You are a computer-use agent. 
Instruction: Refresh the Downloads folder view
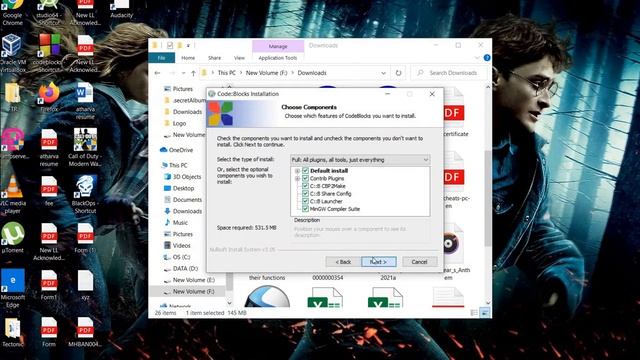[x=398, y=73]
